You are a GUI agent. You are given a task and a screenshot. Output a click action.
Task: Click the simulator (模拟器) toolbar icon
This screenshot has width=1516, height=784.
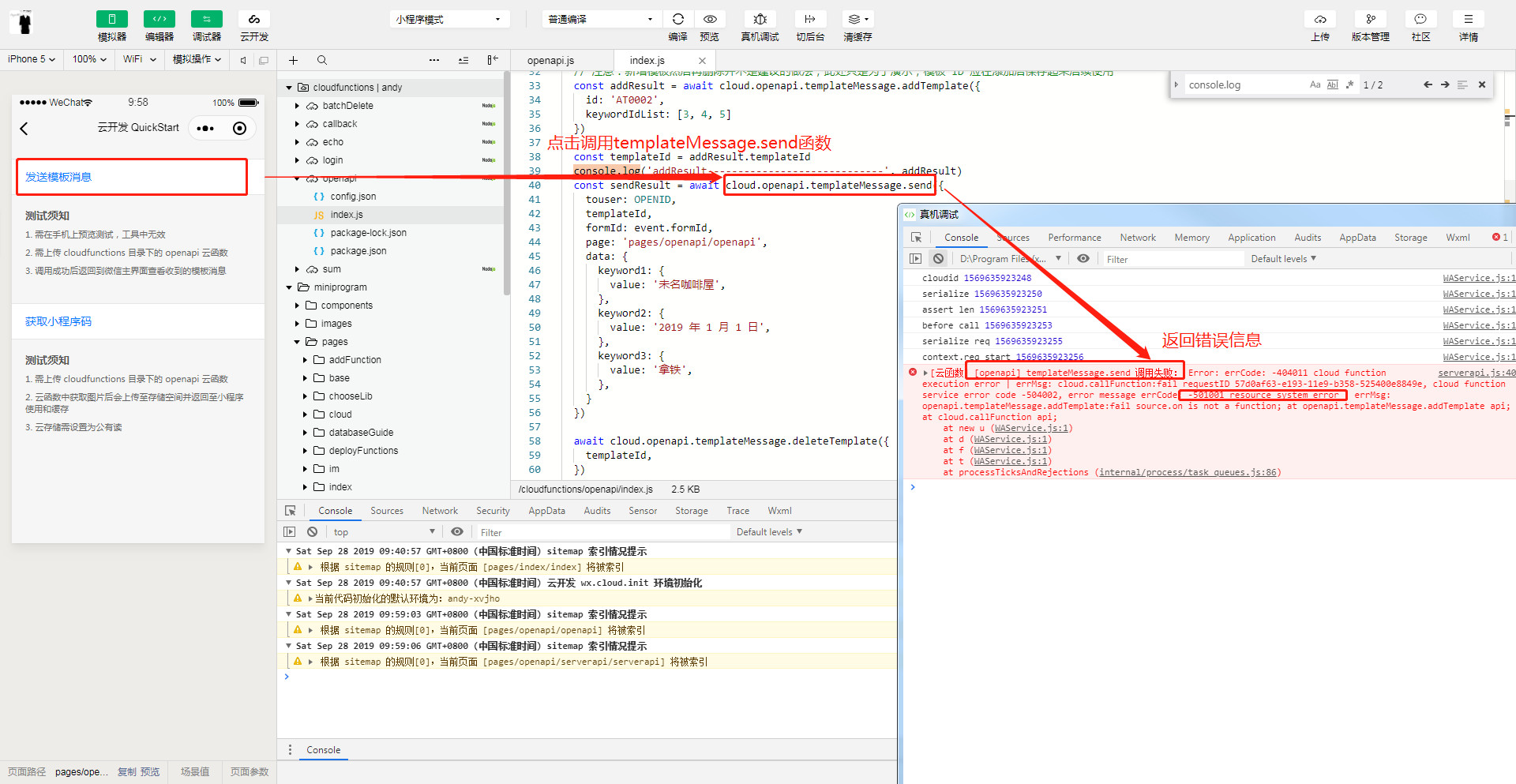[111, 19]
